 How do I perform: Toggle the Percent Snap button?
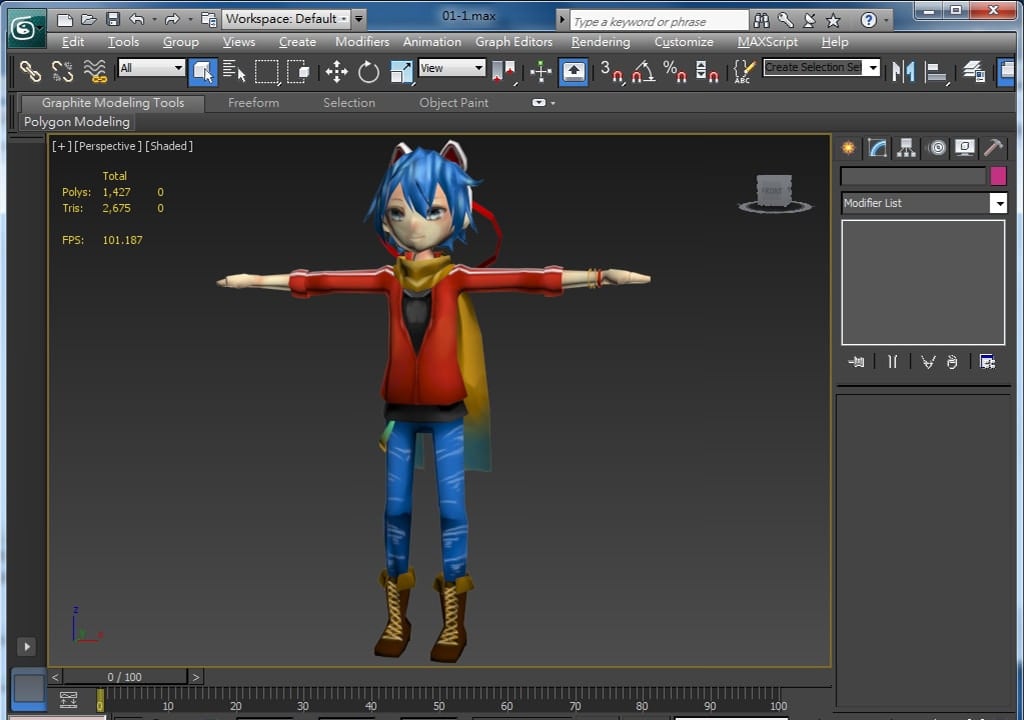[675, 71]
